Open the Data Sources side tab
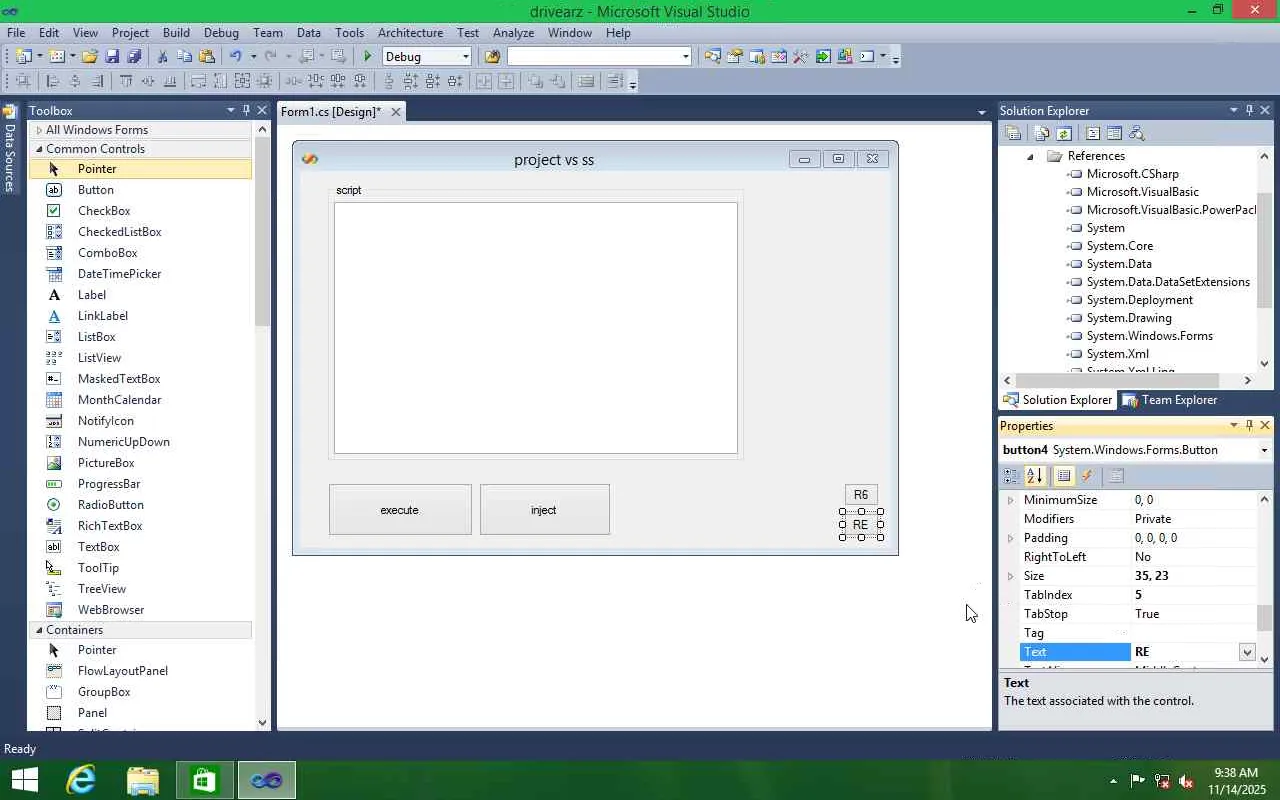Screen dimensions: 1280x800 pos(10,150)
